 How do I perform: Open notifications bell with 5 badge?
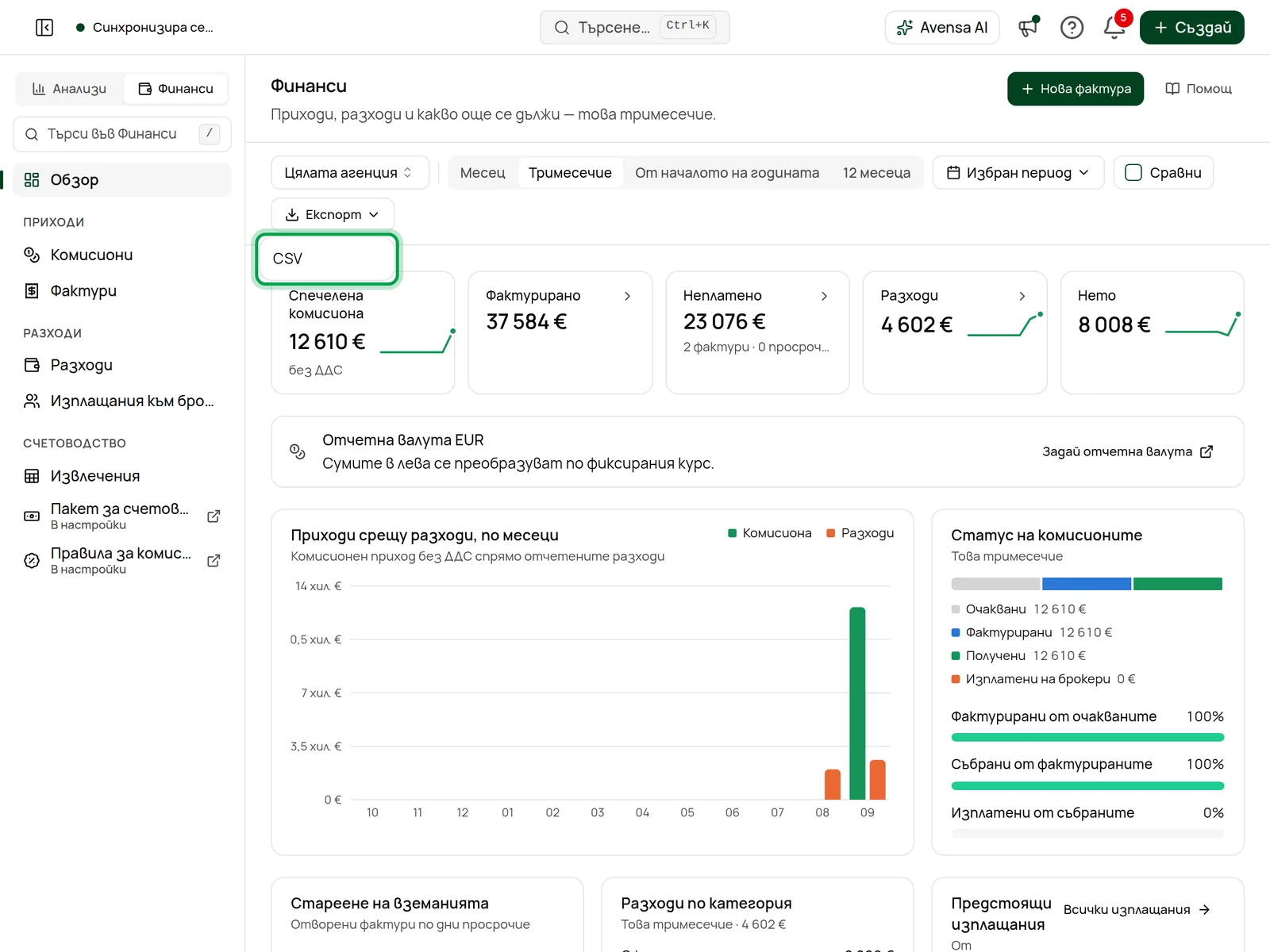point(1114,28)
